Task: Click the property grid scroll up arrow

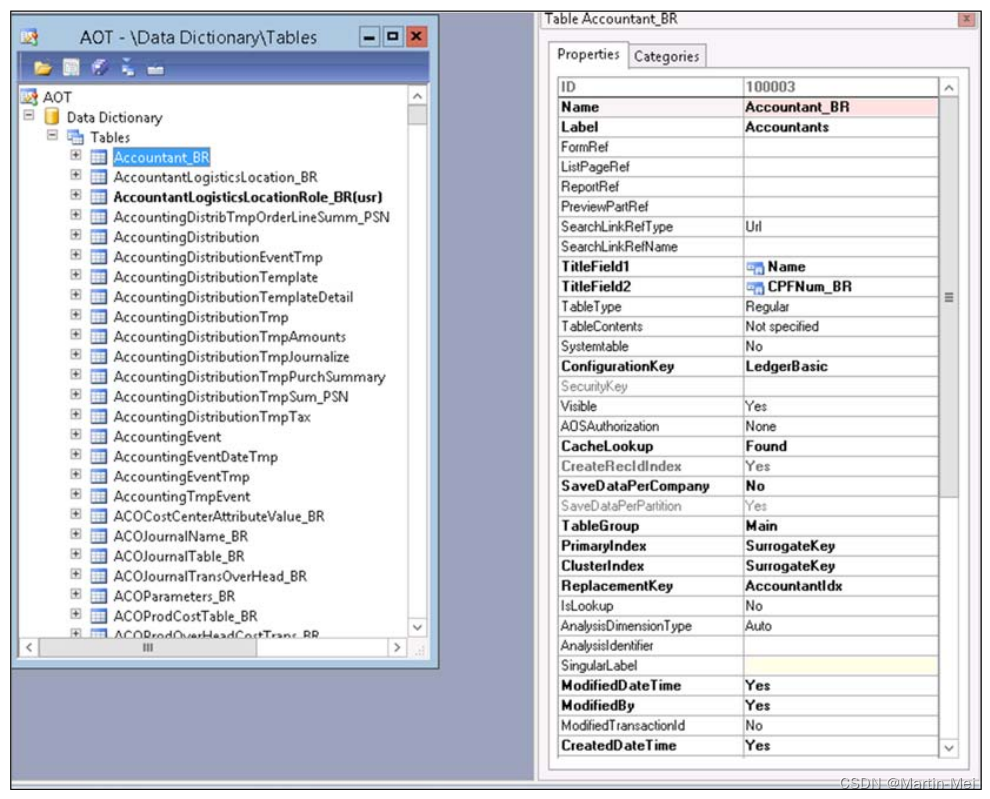Action: click(948, 88)
